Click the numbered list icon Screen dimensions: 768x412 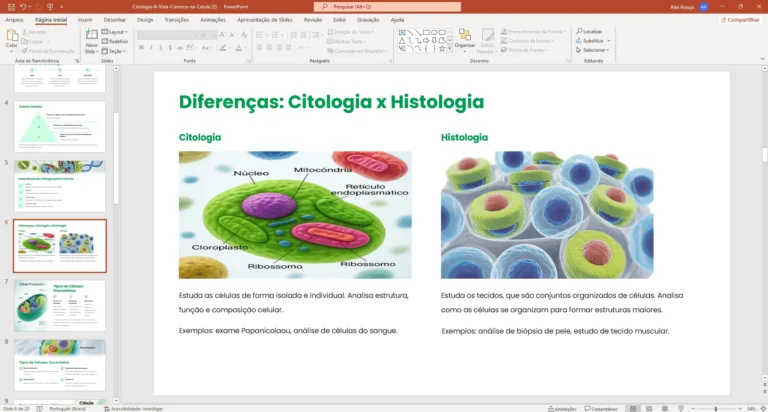pyautogui.click(x=275, y=35)
